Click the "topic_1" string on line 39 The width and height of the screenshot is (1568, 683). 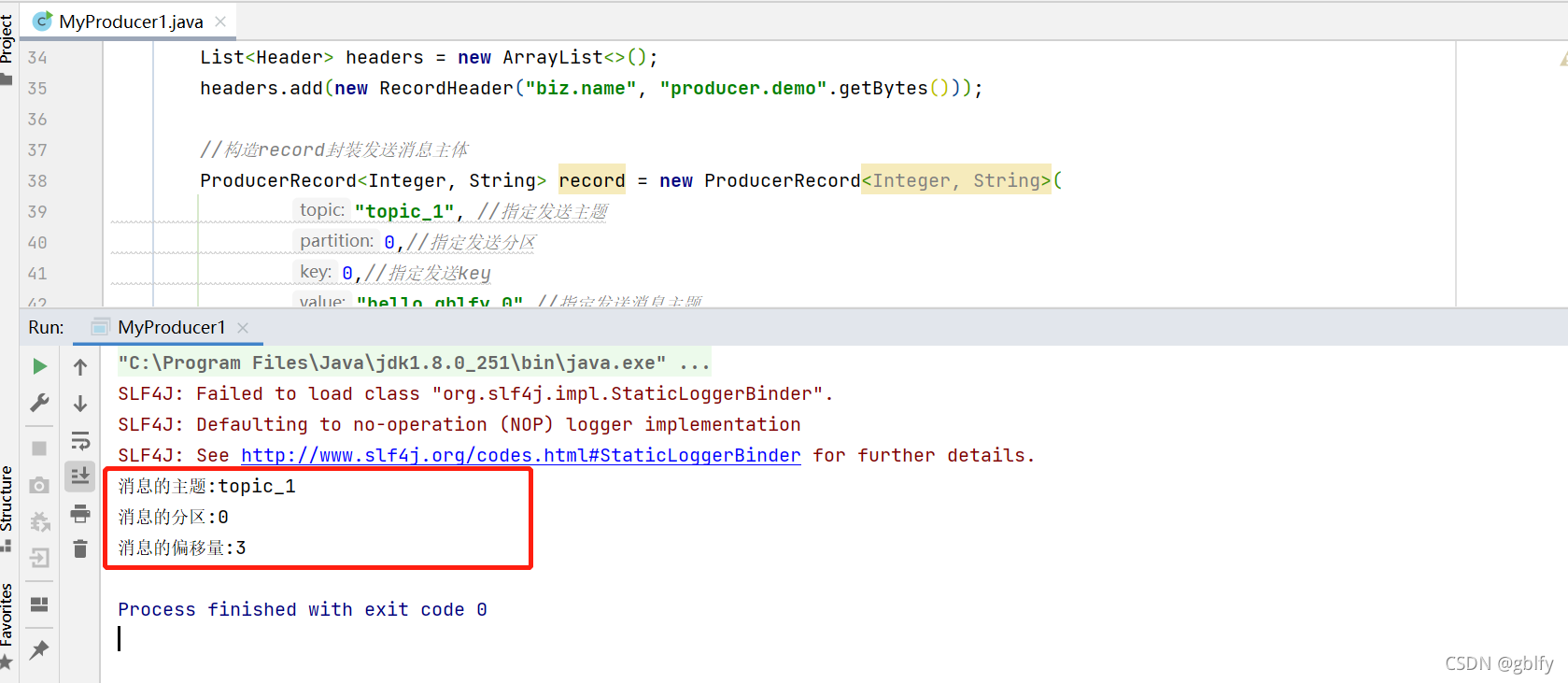(404, 211)
